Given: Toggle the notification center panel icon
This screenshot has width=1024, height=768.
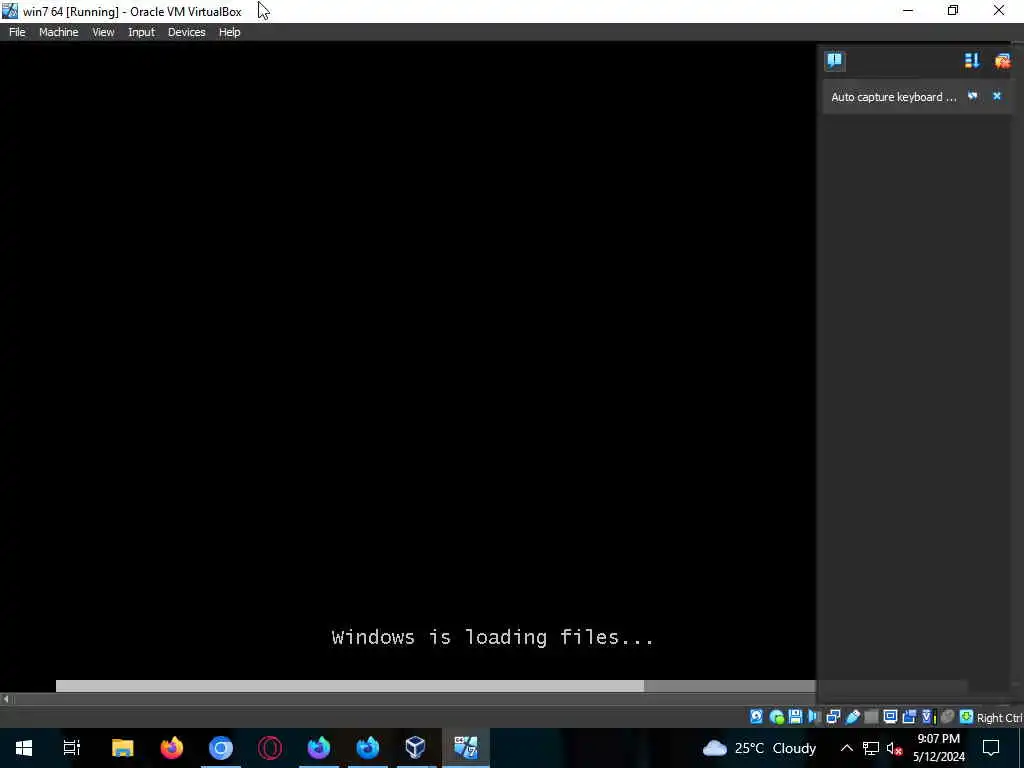Looking at the screenshot, I should coord(835,61).
